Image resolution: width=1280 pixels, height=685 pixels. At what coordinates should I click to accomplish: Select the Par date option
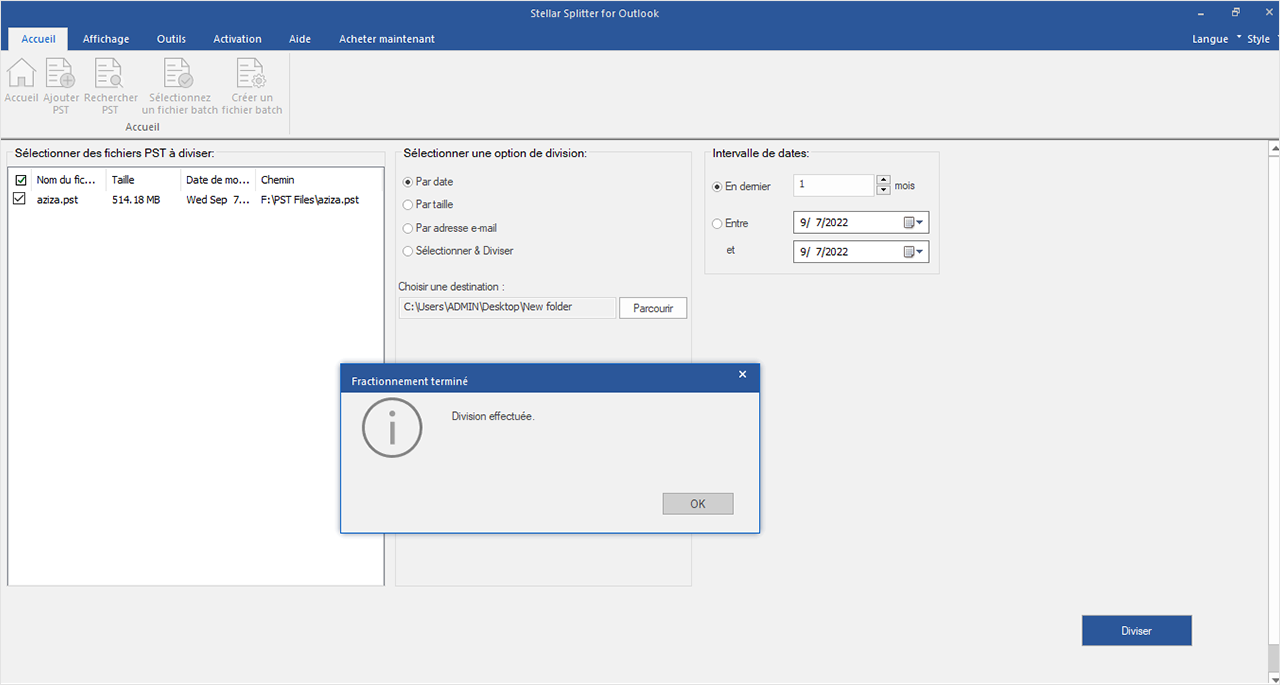[x=408, y=182]
